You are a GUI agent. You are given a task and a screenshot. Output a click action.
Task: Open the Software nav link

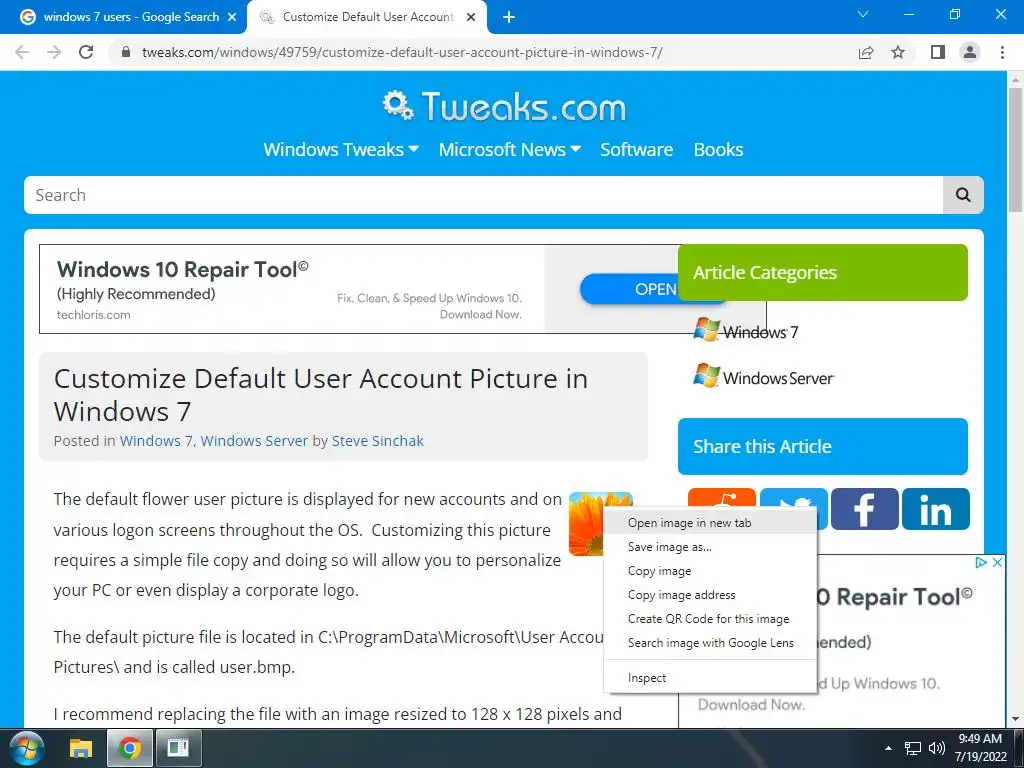[636, 150]
